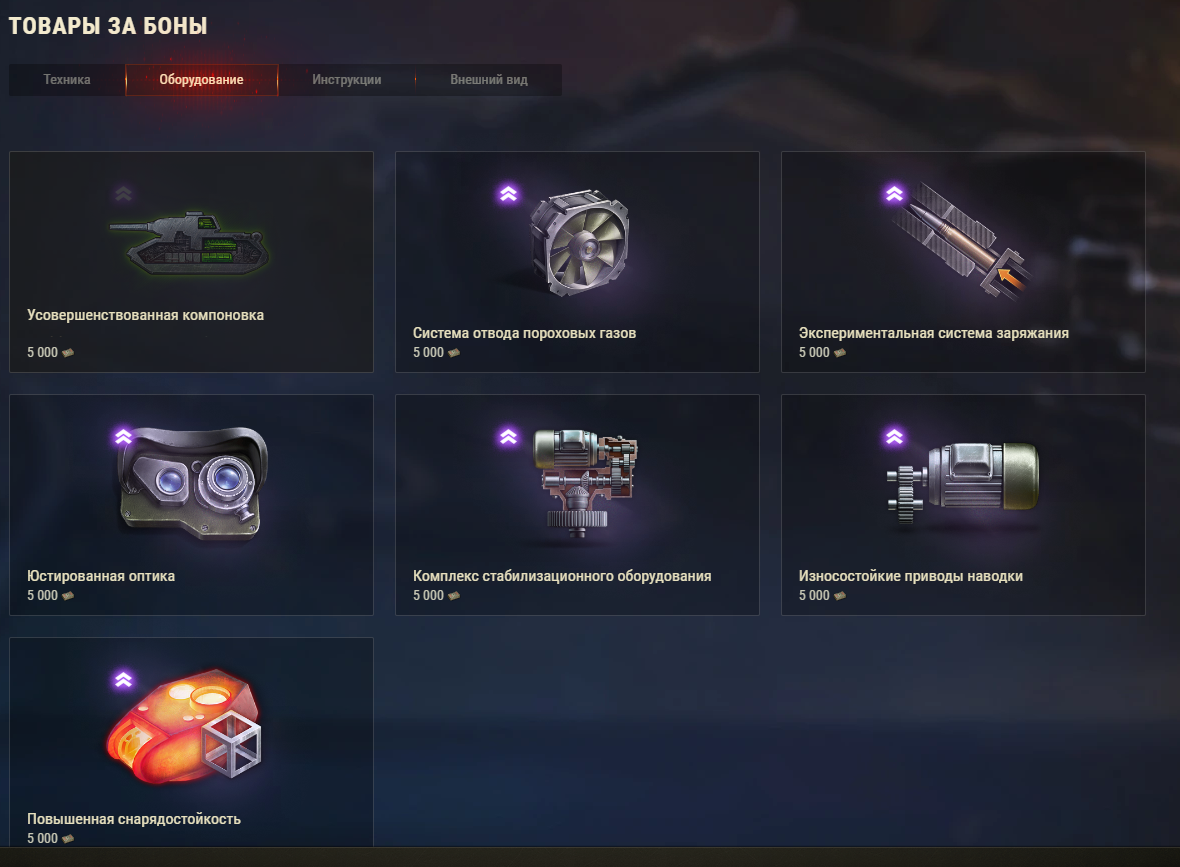Click the glowing orange hull armor icon
This screenshot has width=1180, height=867.
pos(184,726)
